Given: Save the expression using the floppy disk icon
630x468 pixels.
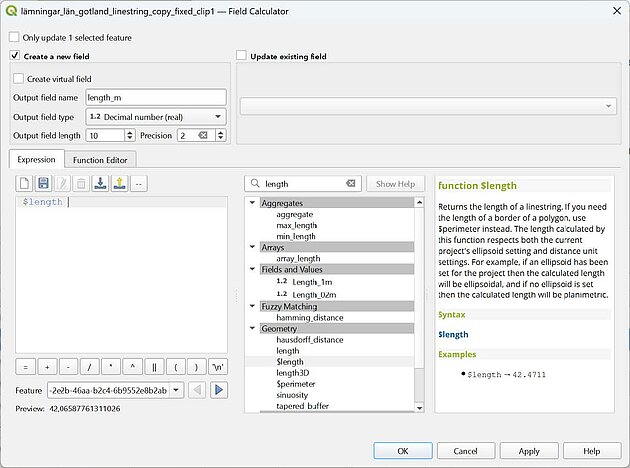Looking at the screenshot, I should pyautogui.click(x=43, y=184).
